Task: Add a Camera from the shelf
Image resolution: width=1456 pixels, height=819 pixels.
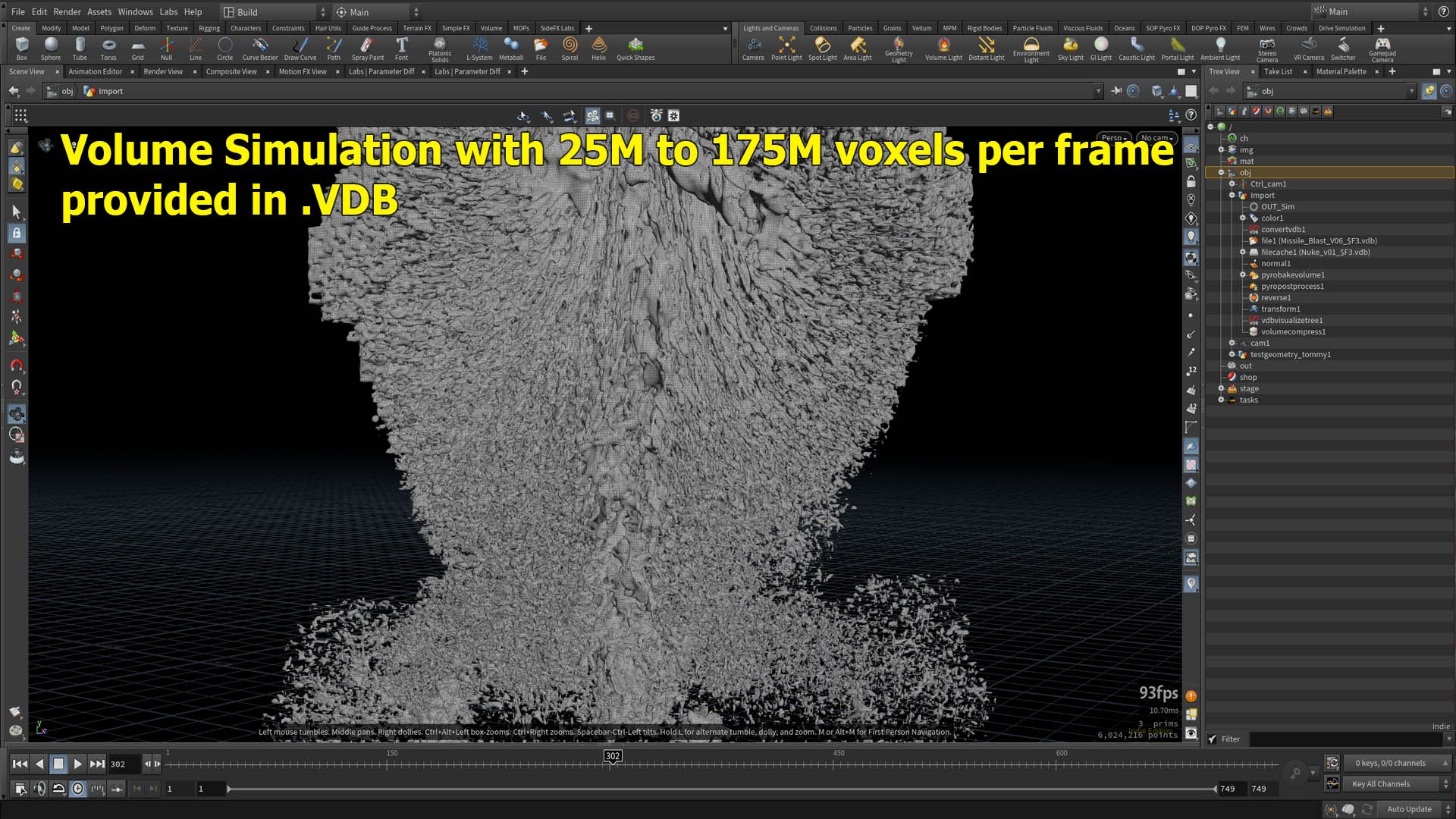Action: (753, 49)
